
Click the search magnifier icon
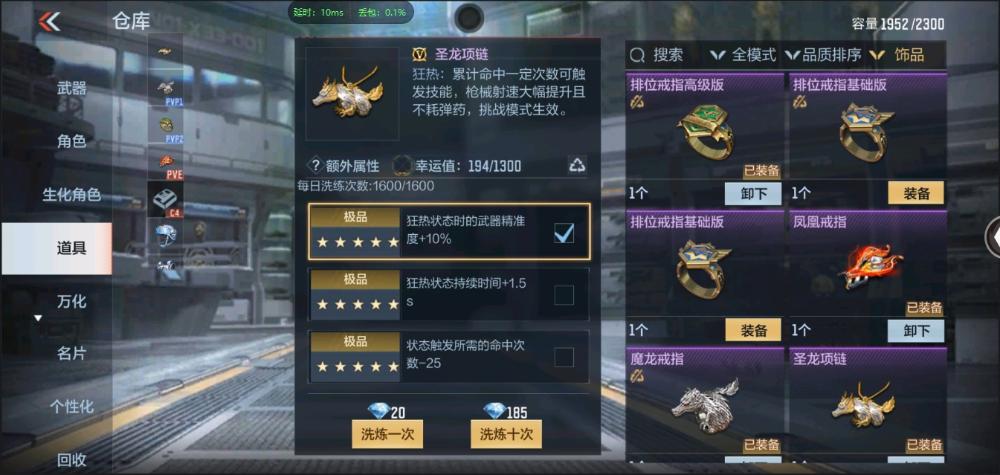(637, 55)
